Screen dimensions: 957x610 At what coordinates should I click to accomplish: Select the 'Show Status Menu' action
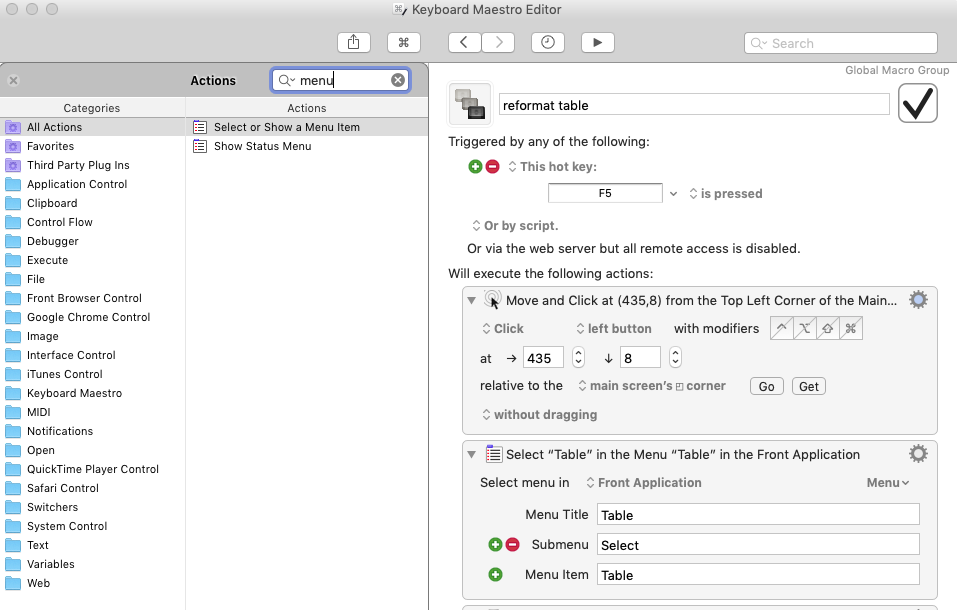(x=307, y=146)
